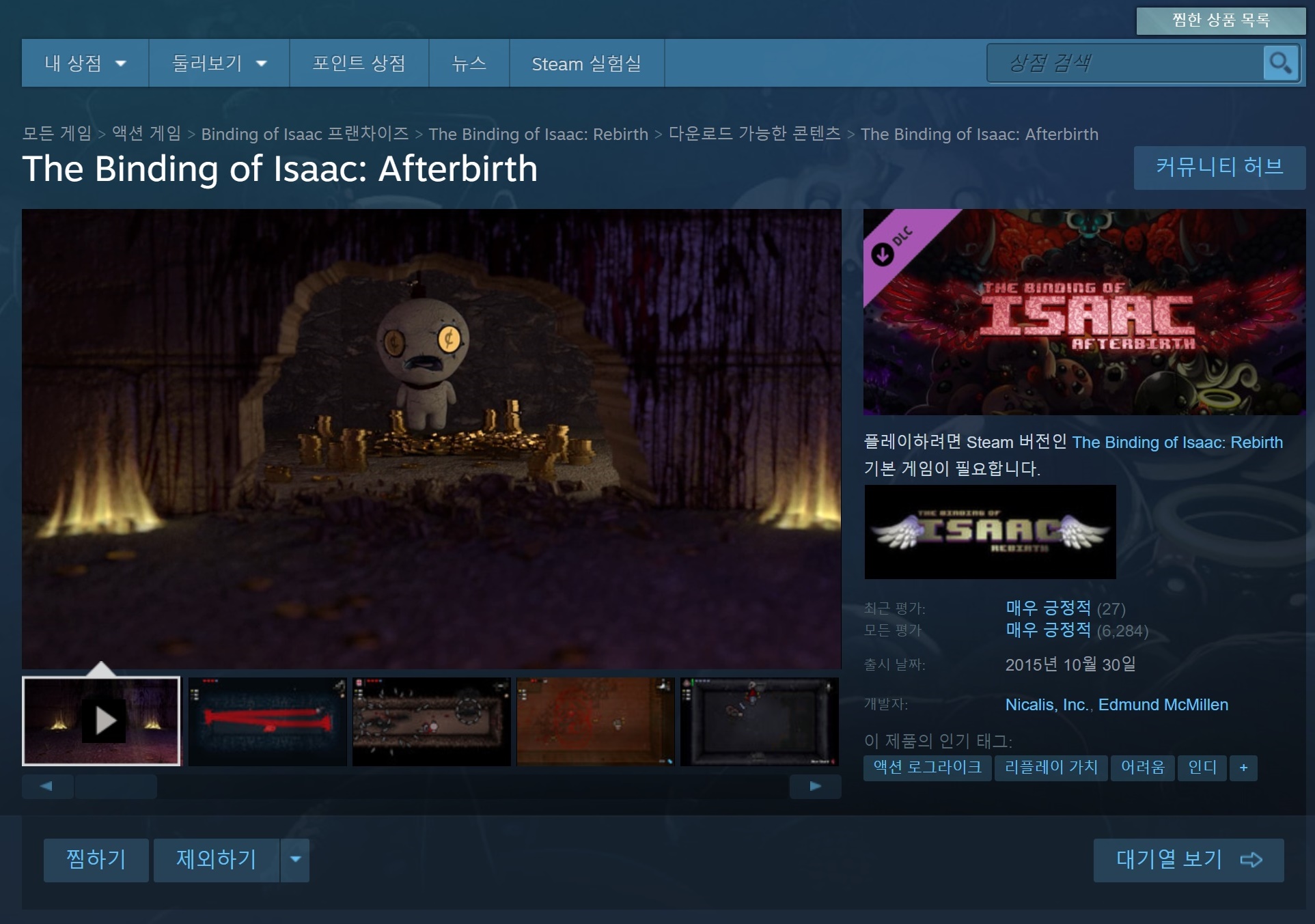This screenshot has height=924, width=1315.
Task: Open the 뉴스 menu item
Action: click(469, 64)
